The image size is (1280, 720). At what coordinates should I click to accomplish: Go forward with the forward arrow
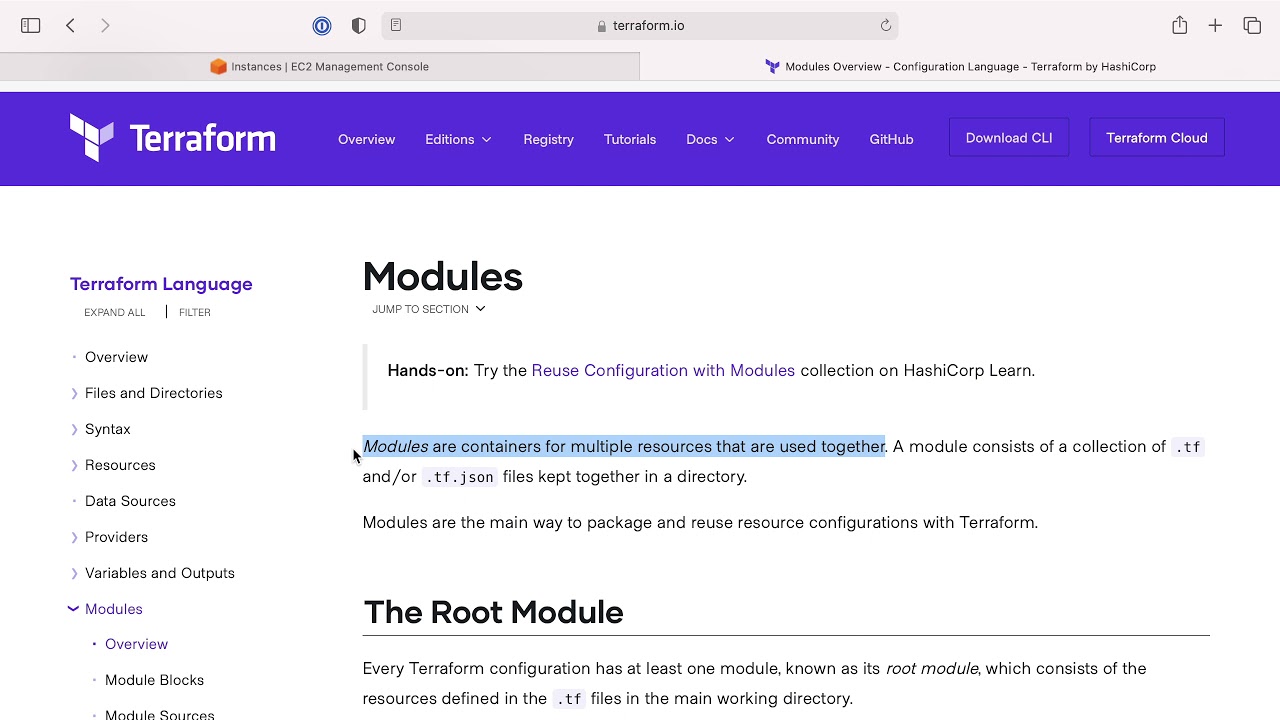click(x=105, y=26)
